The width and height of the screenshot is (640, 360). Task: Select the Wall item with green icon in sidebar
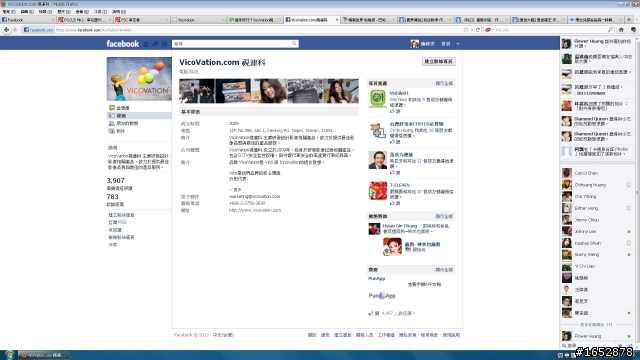[139, 108]
